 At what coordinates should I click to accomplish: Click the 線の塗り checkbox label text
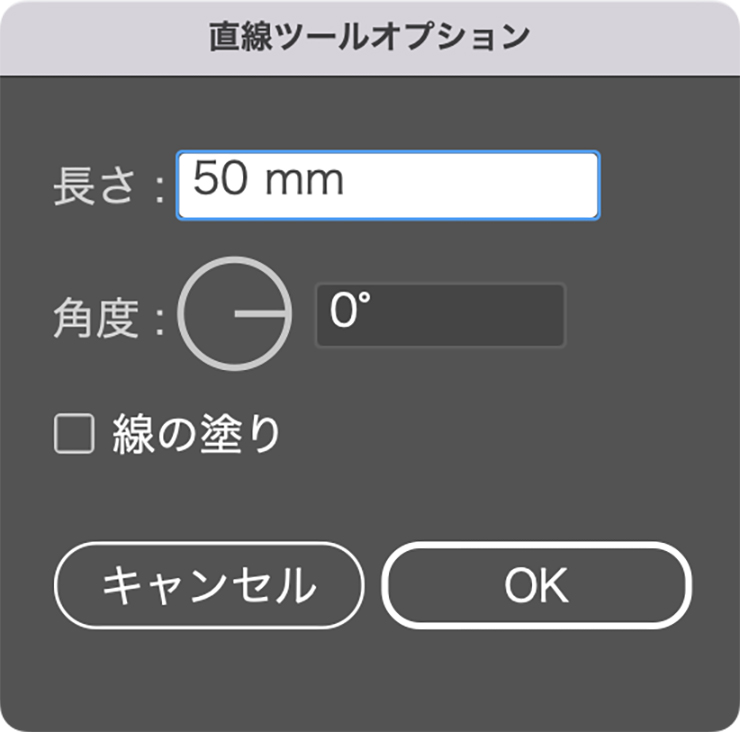pyautogui.click(x=197, y=436)
